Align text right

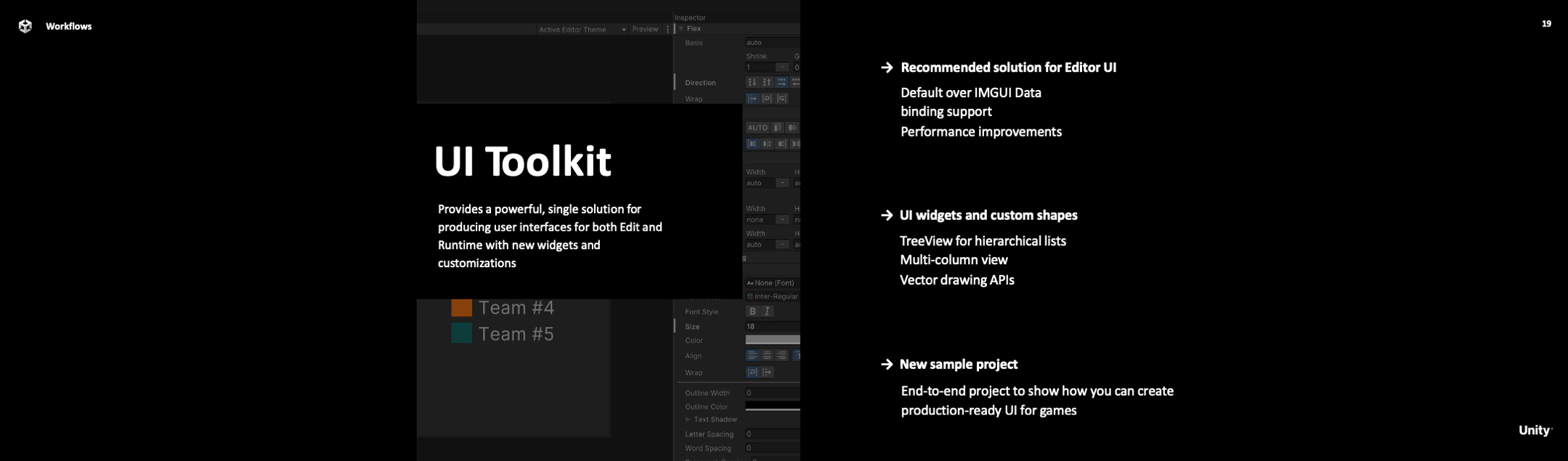click(x=781, y=355)
